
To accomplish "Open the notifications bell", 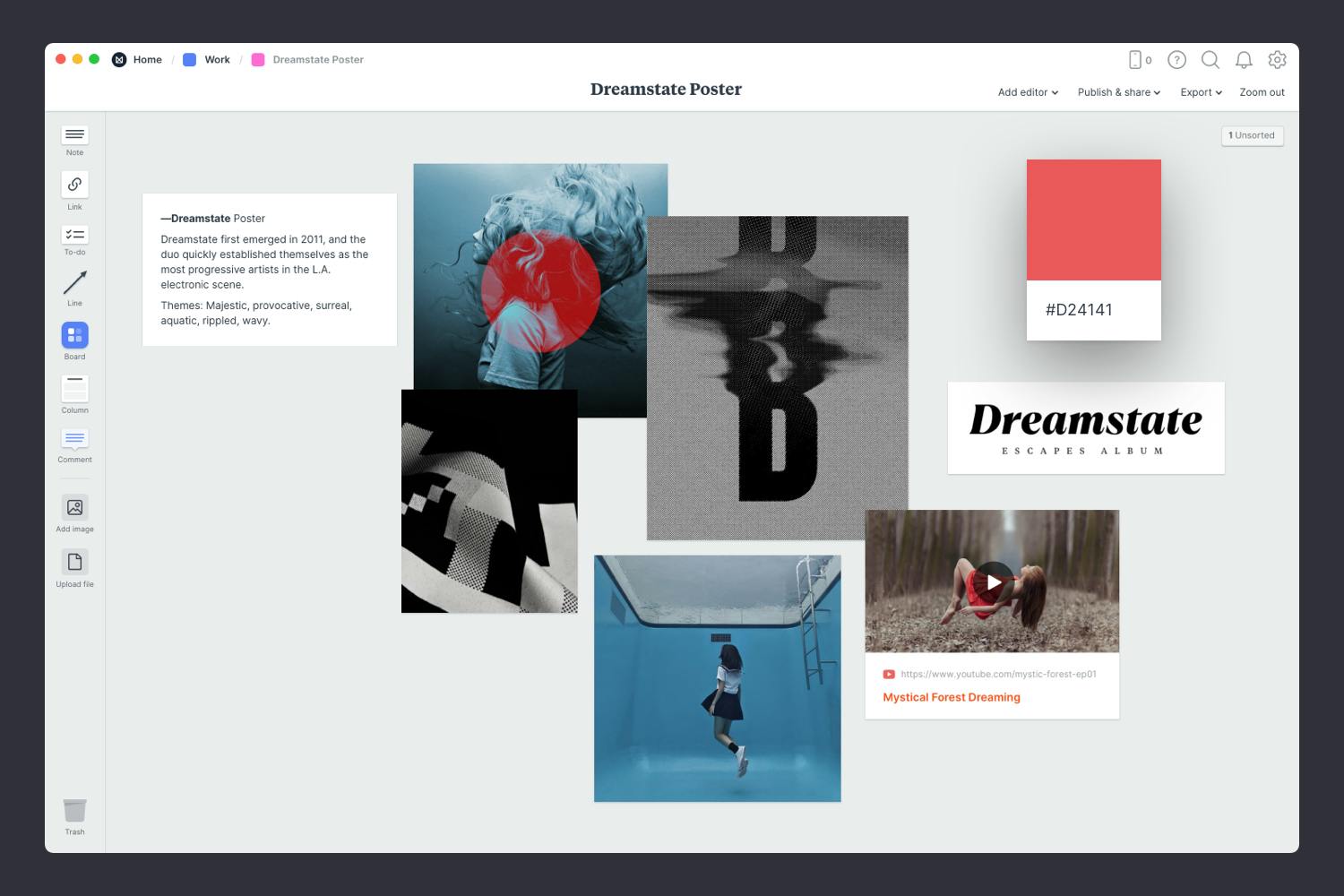I will (1244, 60).
